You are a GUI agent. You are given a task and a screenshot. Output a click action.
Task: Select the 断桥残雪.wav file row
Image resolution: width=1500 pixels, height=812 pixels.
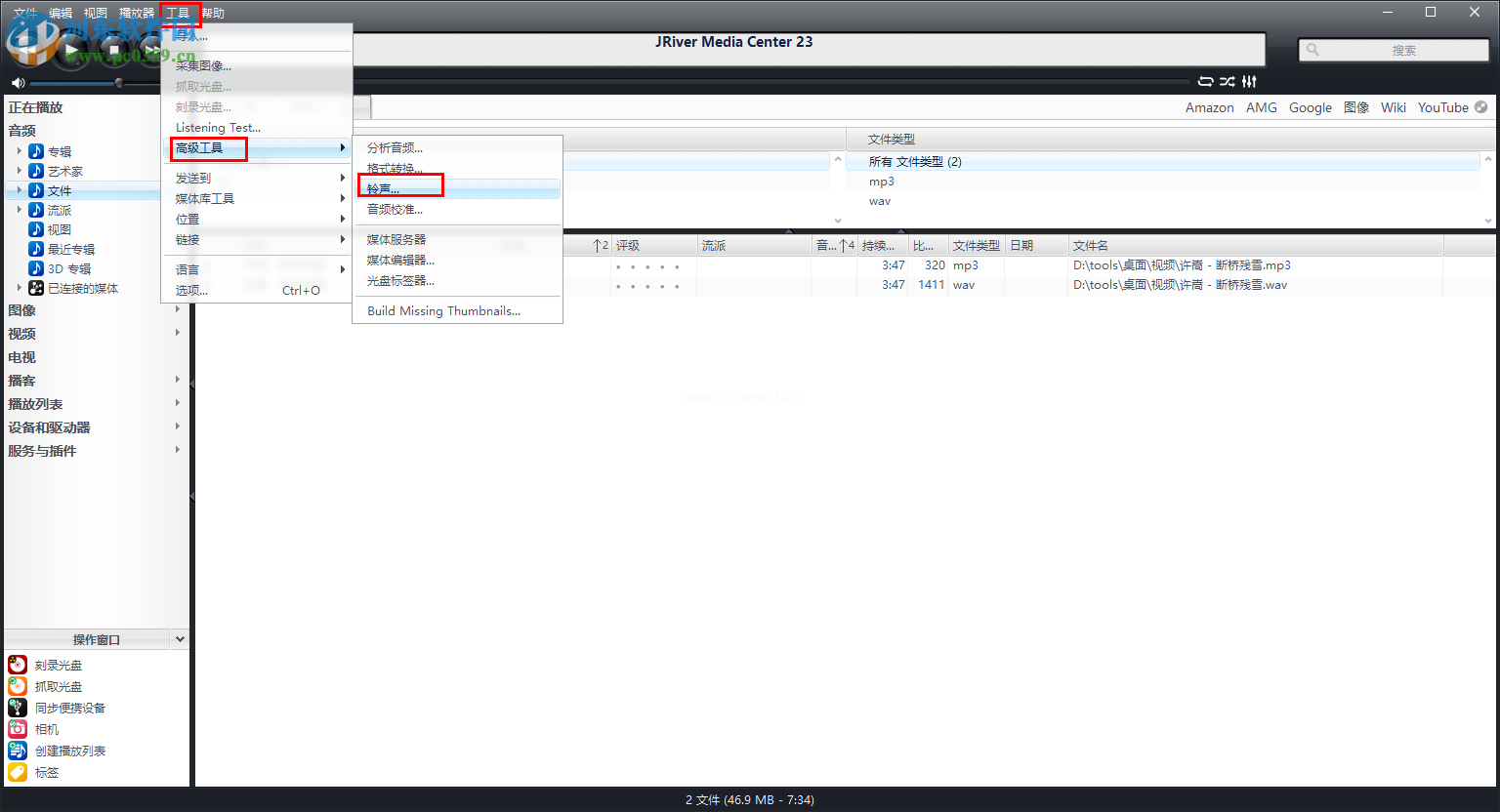pyautogui.click(x=845, y=285)
